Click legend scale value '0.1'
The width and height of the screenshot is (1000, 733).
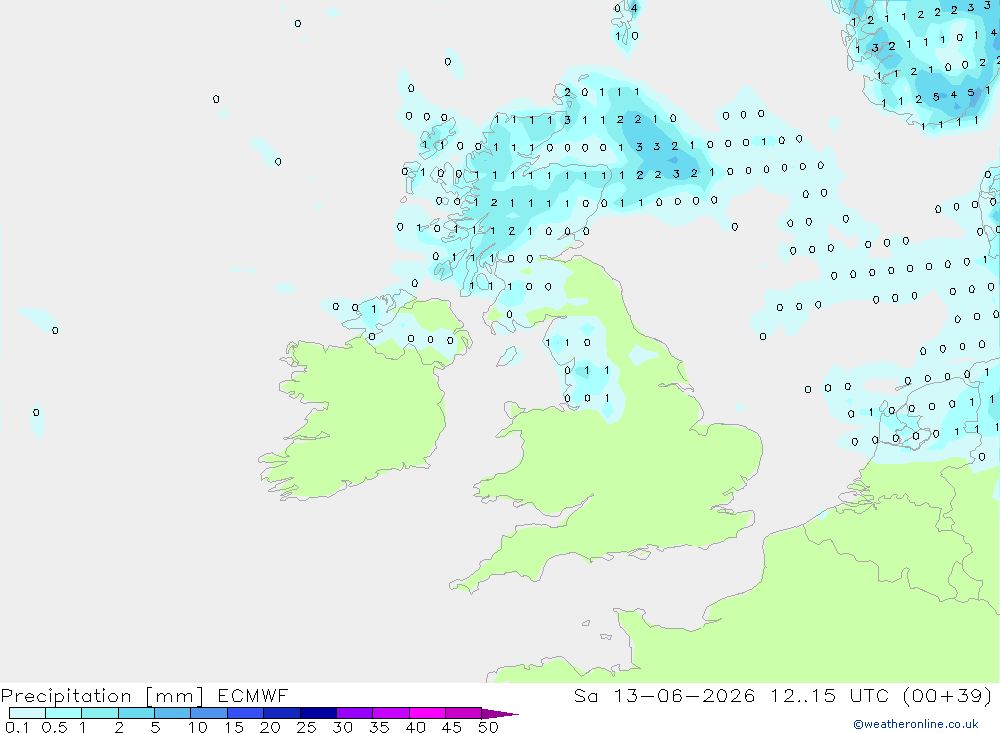(17, 727)
